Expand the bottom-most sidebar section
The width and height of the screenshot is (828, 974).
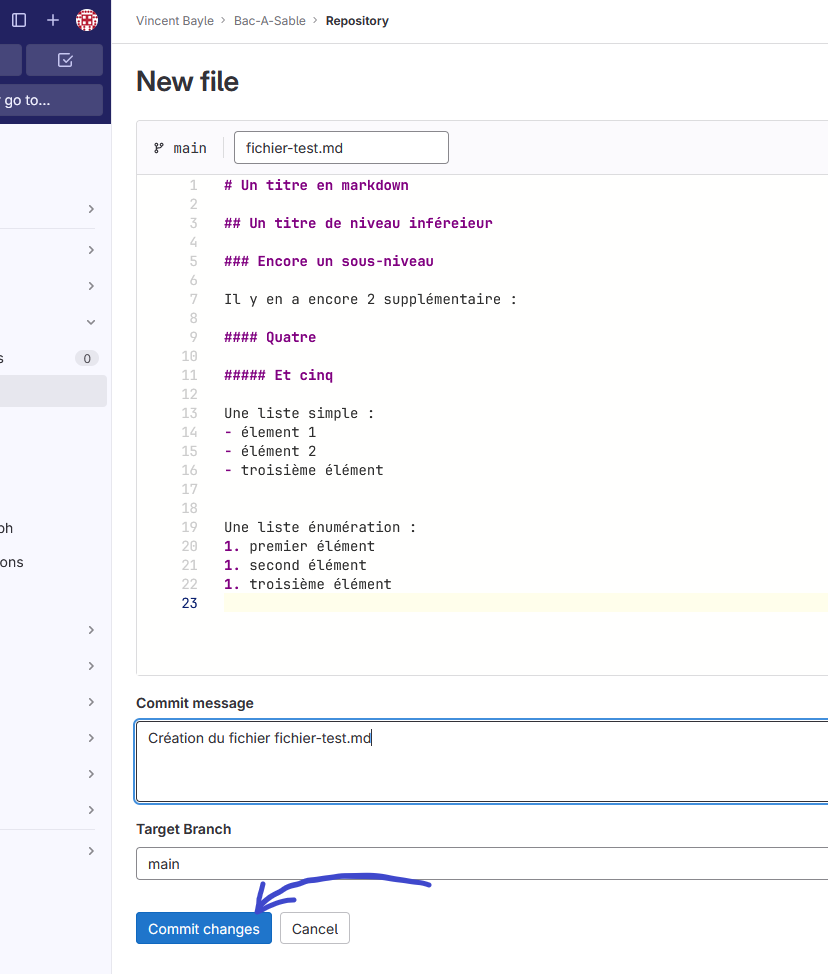[x=90, y=851]
